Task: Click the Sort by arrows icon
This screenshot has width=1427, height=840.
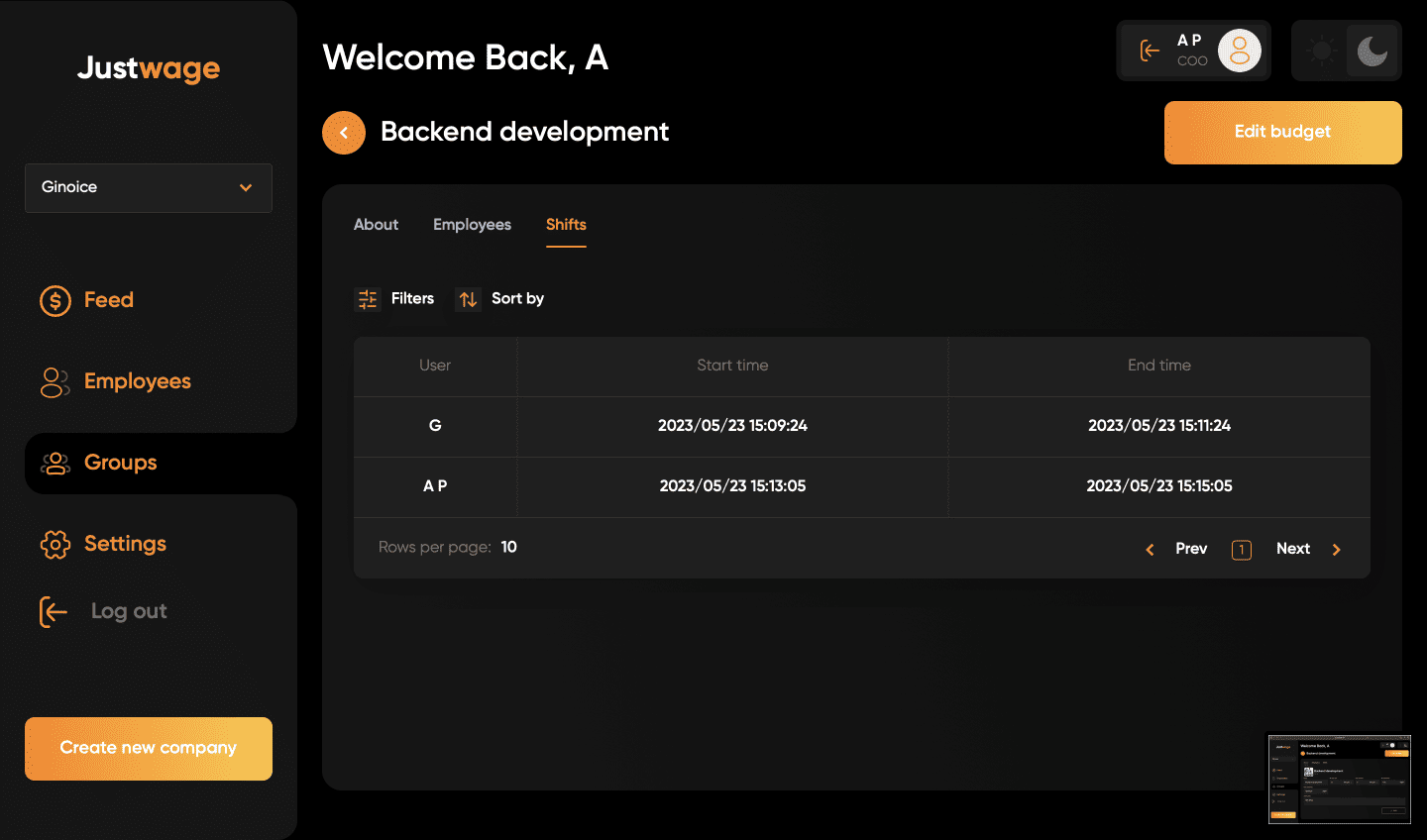Action: 468,299
